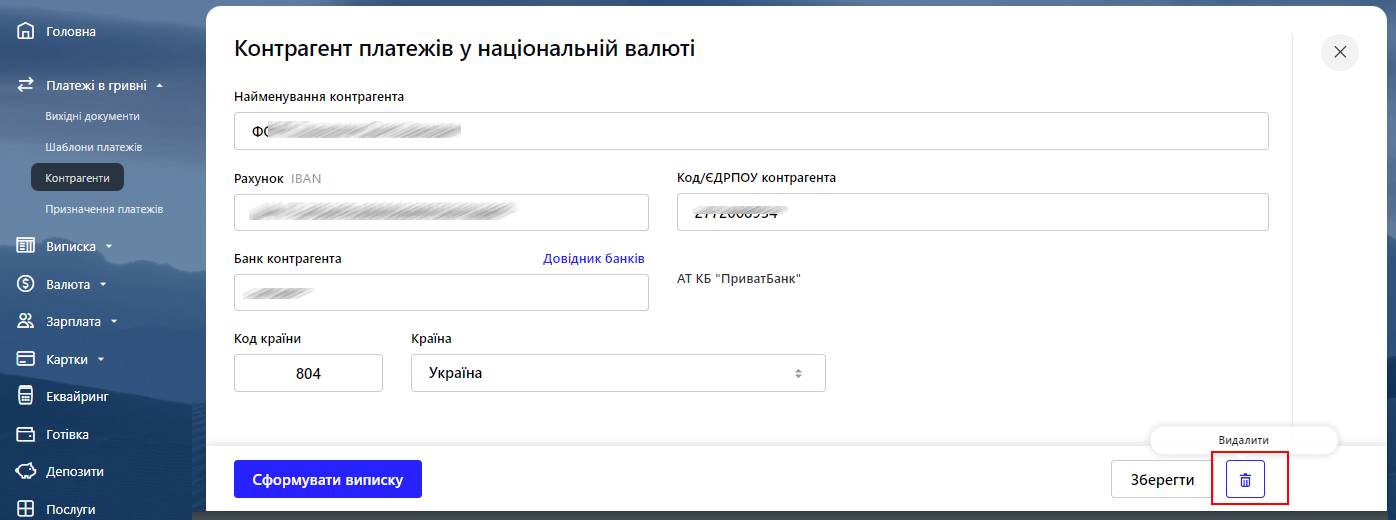Open Призначення платежів submenu item

[104, 209]
